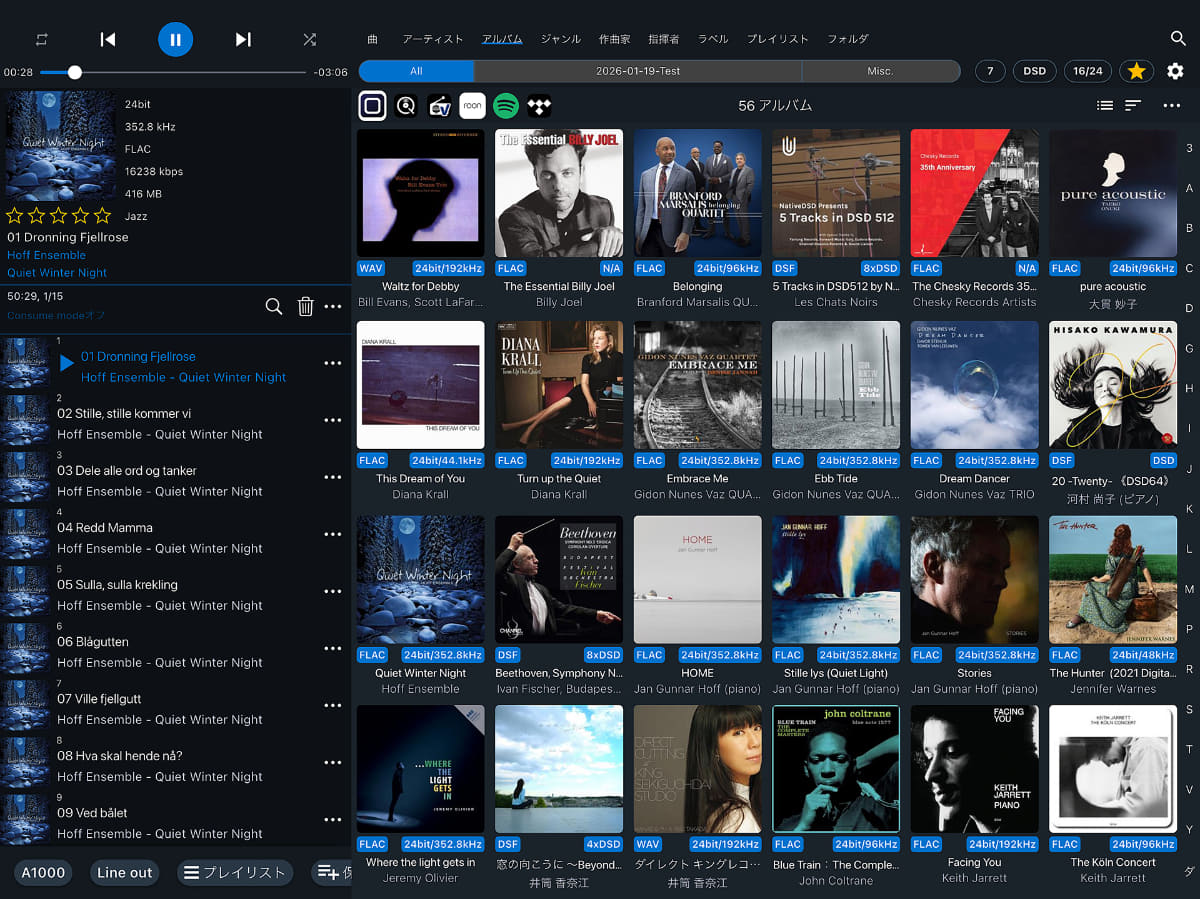Search within the play queue

tap(273, 306)
